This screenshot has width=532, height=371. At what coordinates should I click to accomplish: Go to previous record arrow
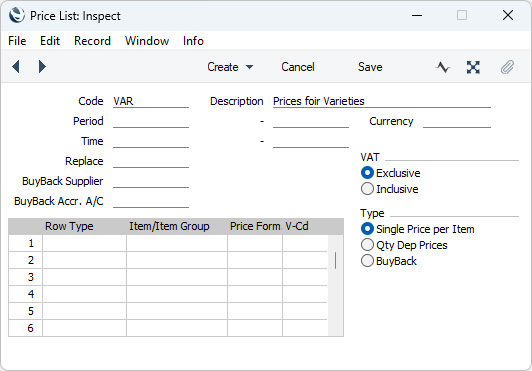pyautogui.click(x=16, y=67)
